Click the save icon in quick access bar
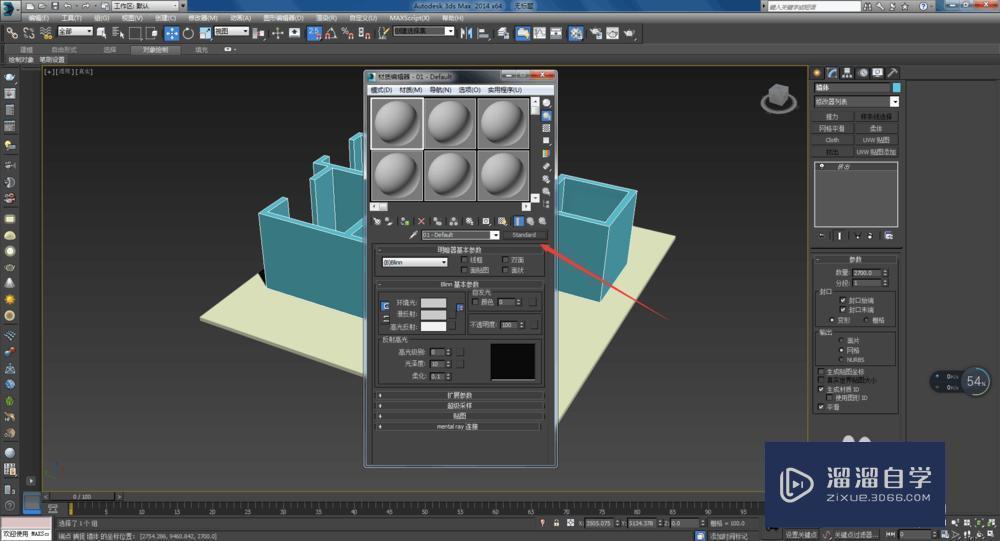This screenshot has height=541, width=1000. pos(55,6)
